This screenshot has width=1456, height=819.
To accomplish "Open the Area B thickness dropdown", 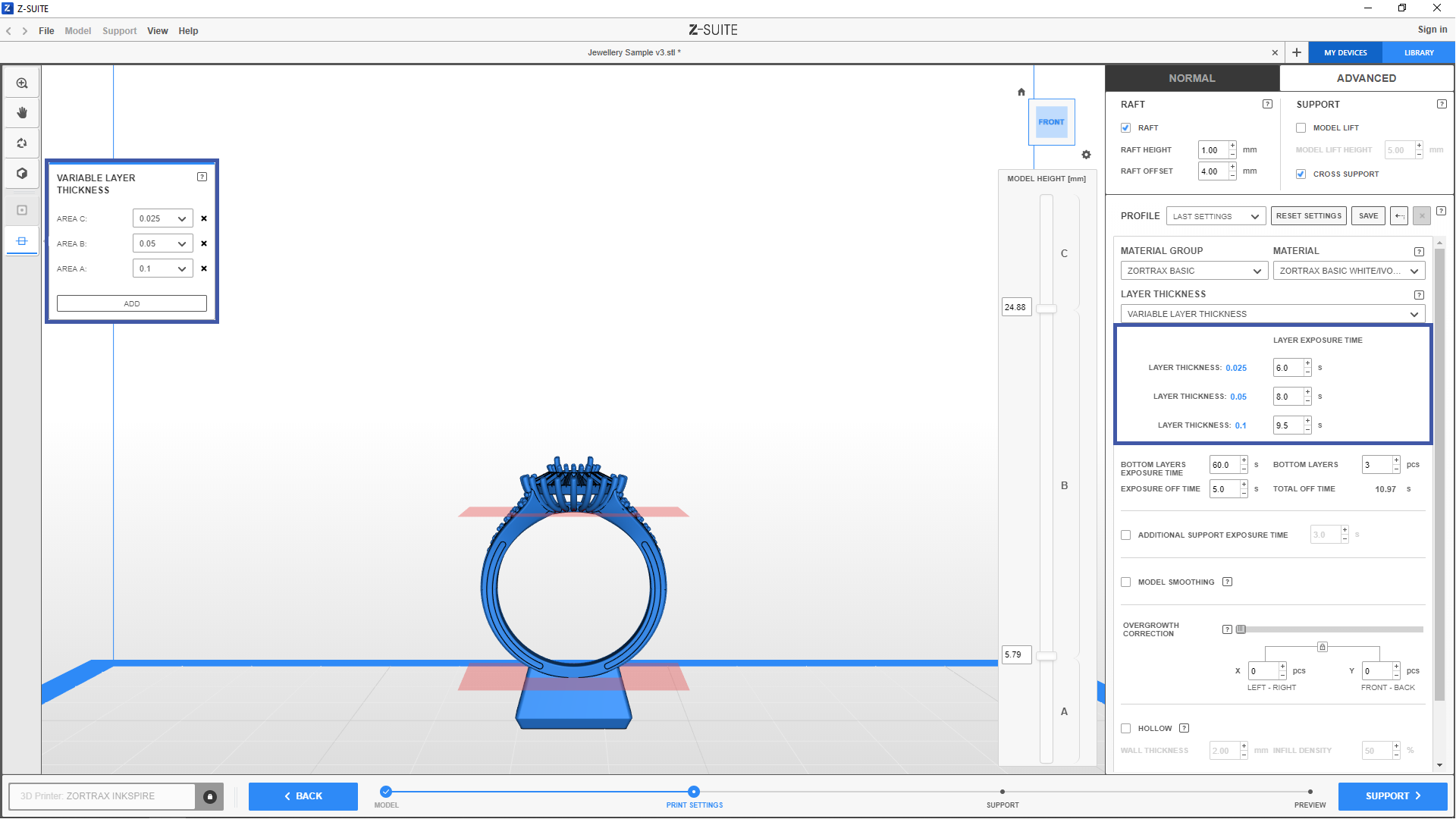I will 162,243.
